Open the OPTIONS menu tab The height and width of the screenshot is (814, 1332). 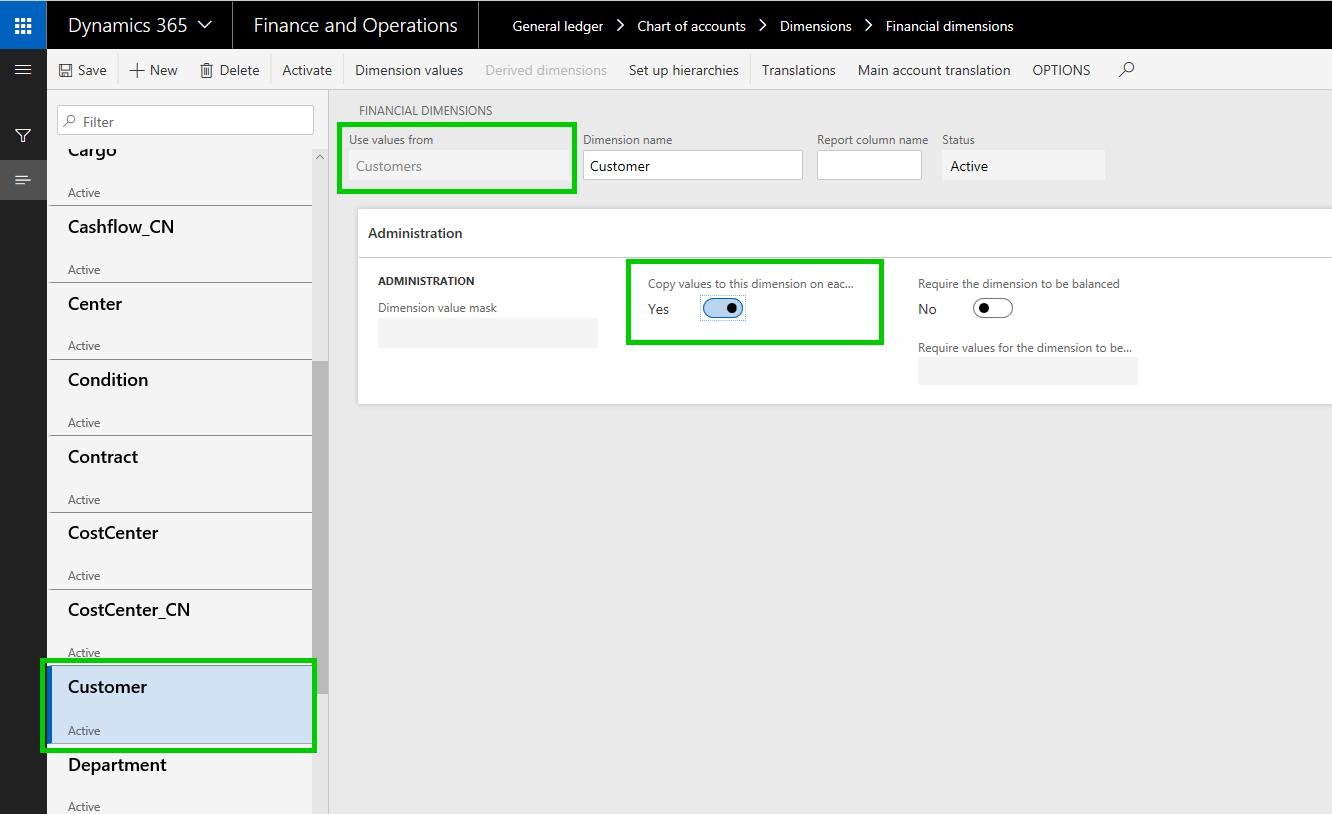pyautogui.click(x=1061, y=70)
